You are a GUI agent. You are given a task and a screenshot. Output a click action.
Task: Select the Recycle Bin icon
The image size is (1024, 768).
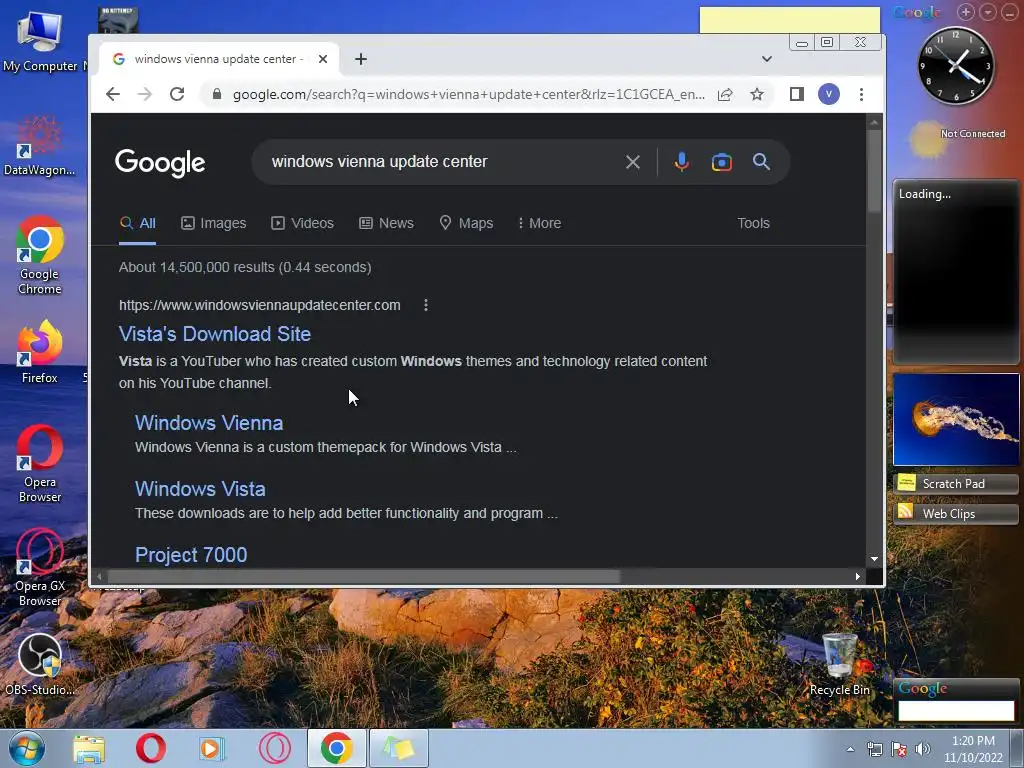(x=840, y=664)
